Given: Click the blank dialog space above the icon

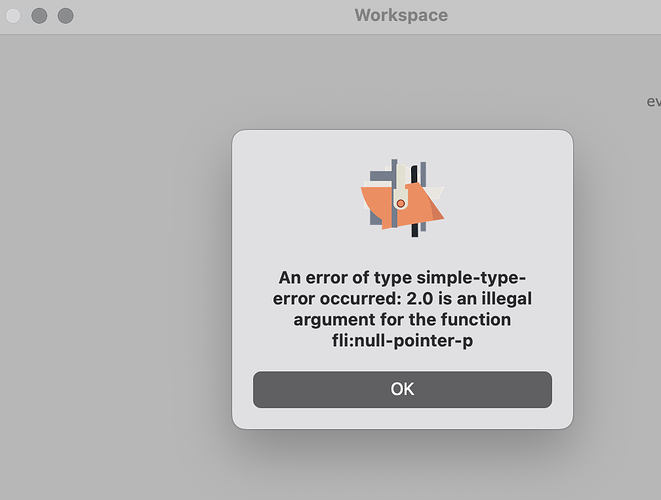Looking at the screenshot, I should pos(402,144).
